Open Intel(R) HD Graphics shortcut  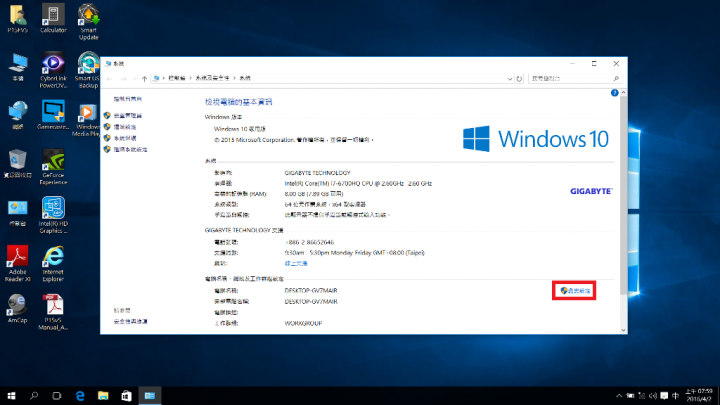pyautogui.click(x=53, y=215)
